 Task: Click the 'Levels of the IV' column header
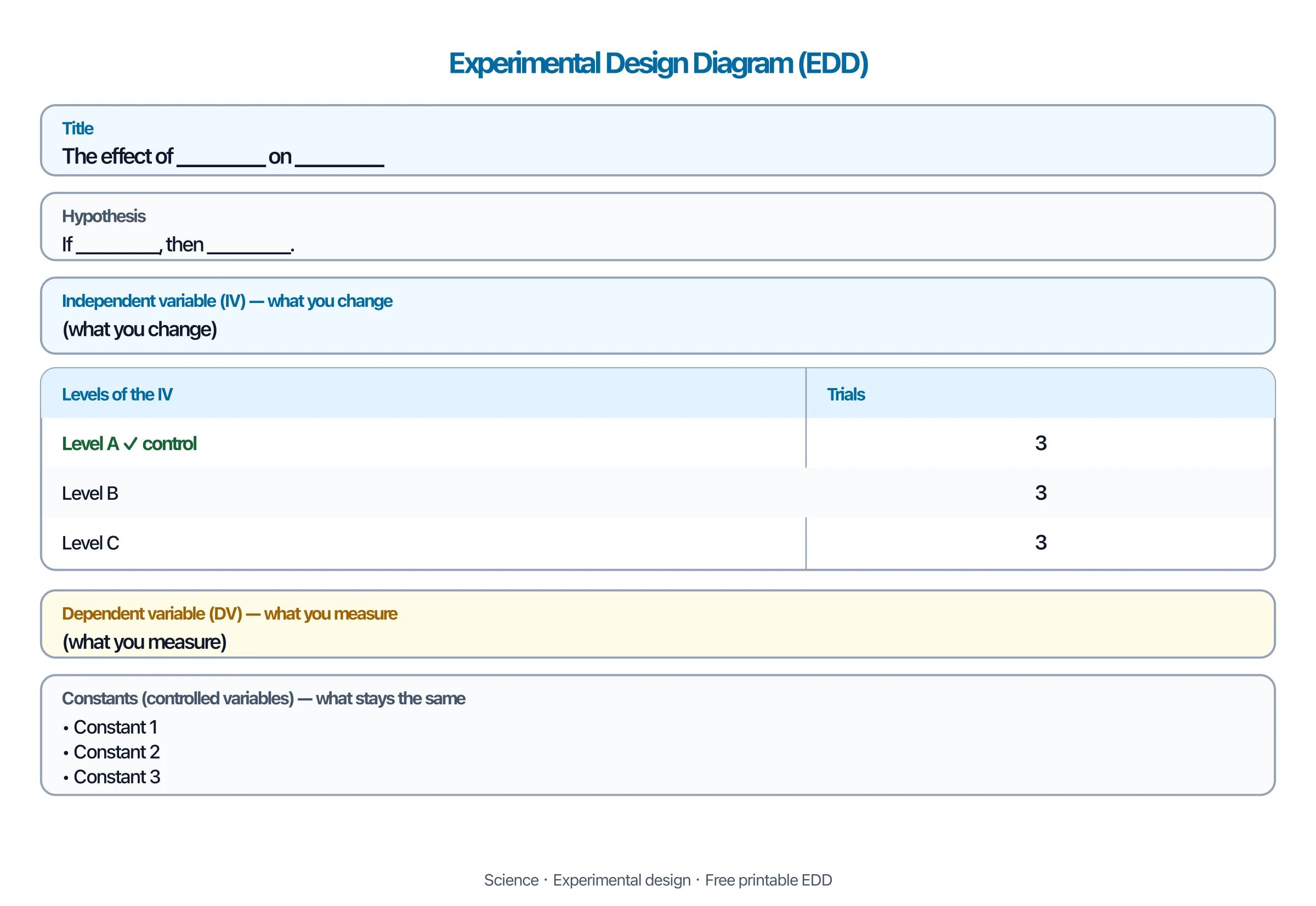(117, 395)
